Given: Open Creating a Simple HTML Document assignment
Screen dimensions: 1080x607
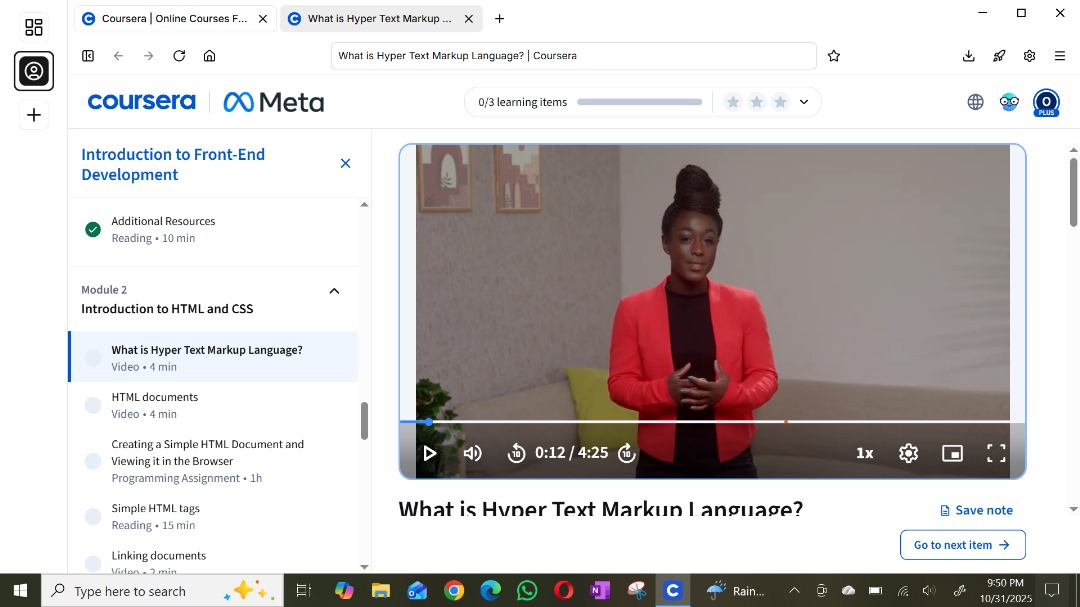Looking at the screenshot, I should coord(213,461).
